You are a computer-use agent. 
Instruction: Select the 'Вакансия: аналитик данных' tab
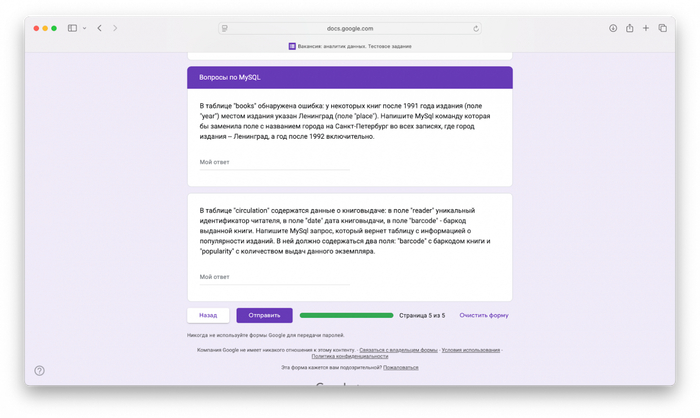(x=350, y=46)
